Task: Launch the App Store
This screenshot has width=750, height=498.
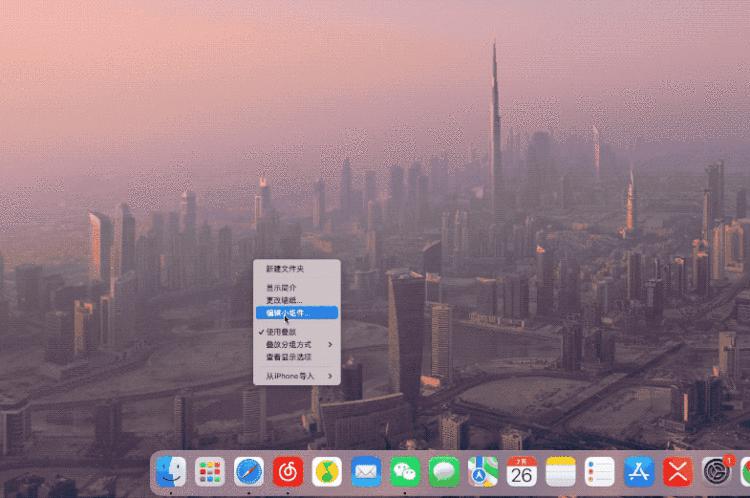Action: 639,472
